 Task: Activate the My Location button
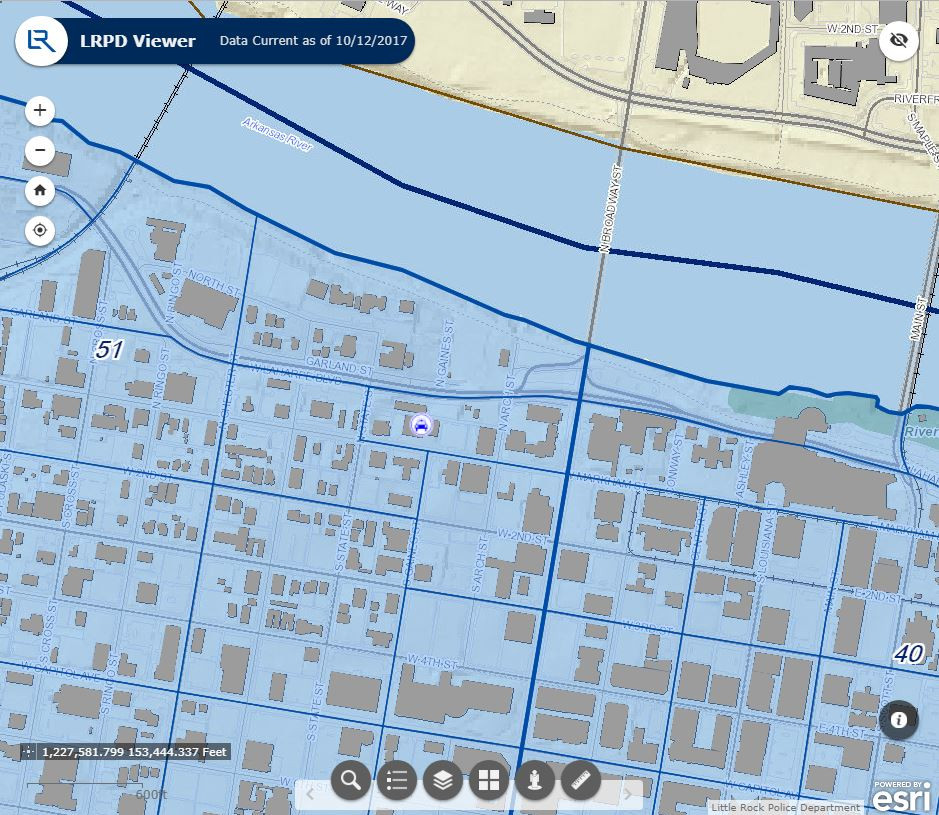point(39,230)
